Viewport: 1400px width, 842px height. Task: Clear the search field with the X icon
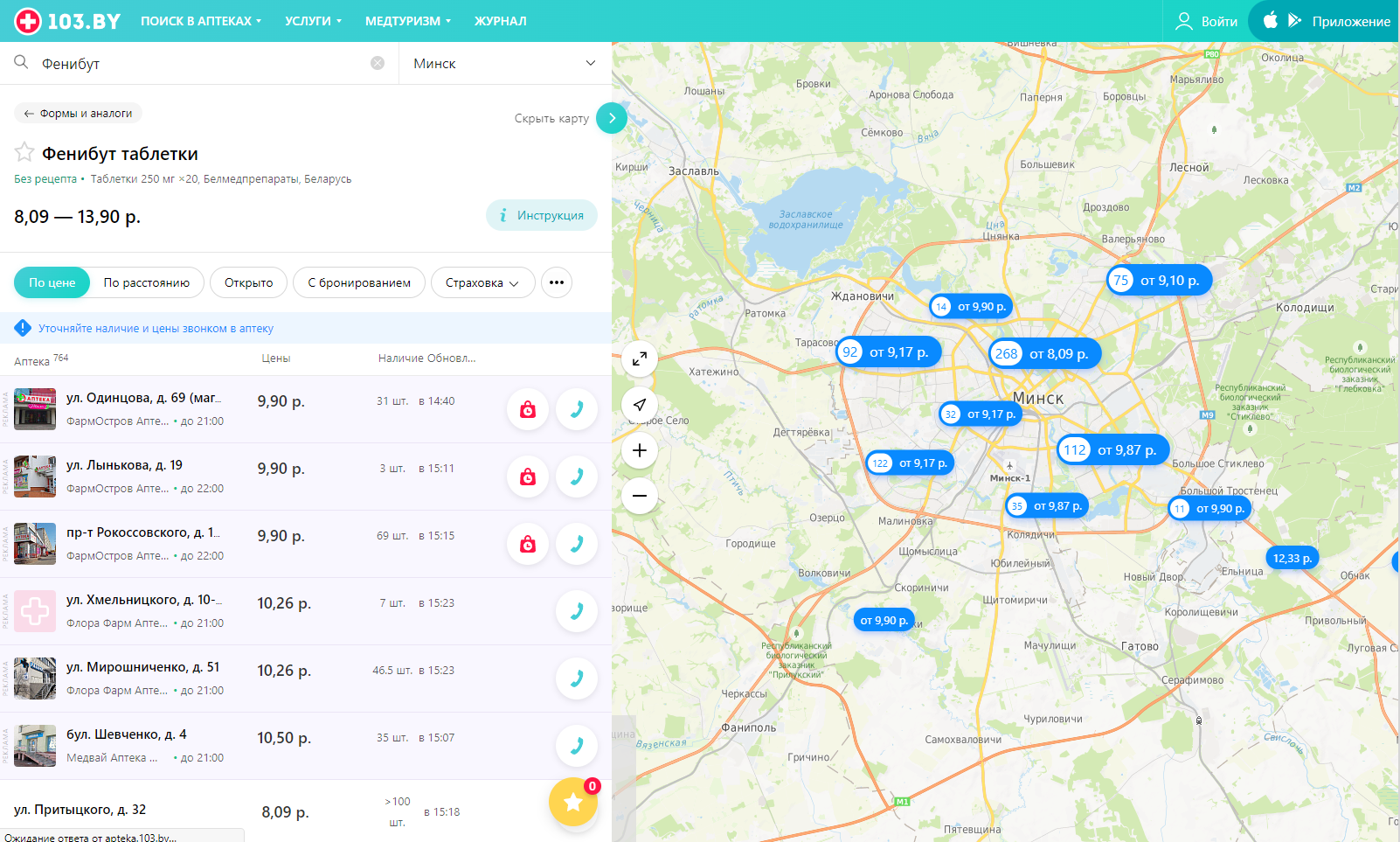378,63
